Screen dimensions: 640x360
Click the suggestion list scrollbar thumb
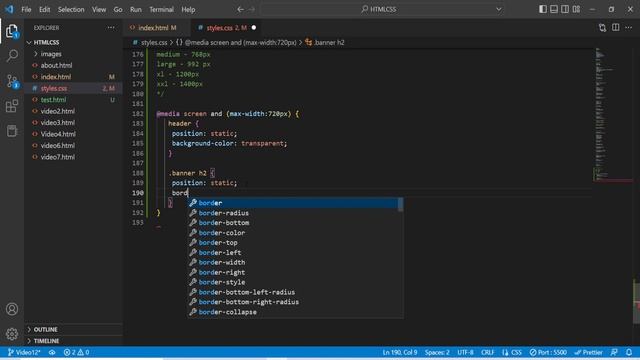pyautogui.click(x=401, y=204)
